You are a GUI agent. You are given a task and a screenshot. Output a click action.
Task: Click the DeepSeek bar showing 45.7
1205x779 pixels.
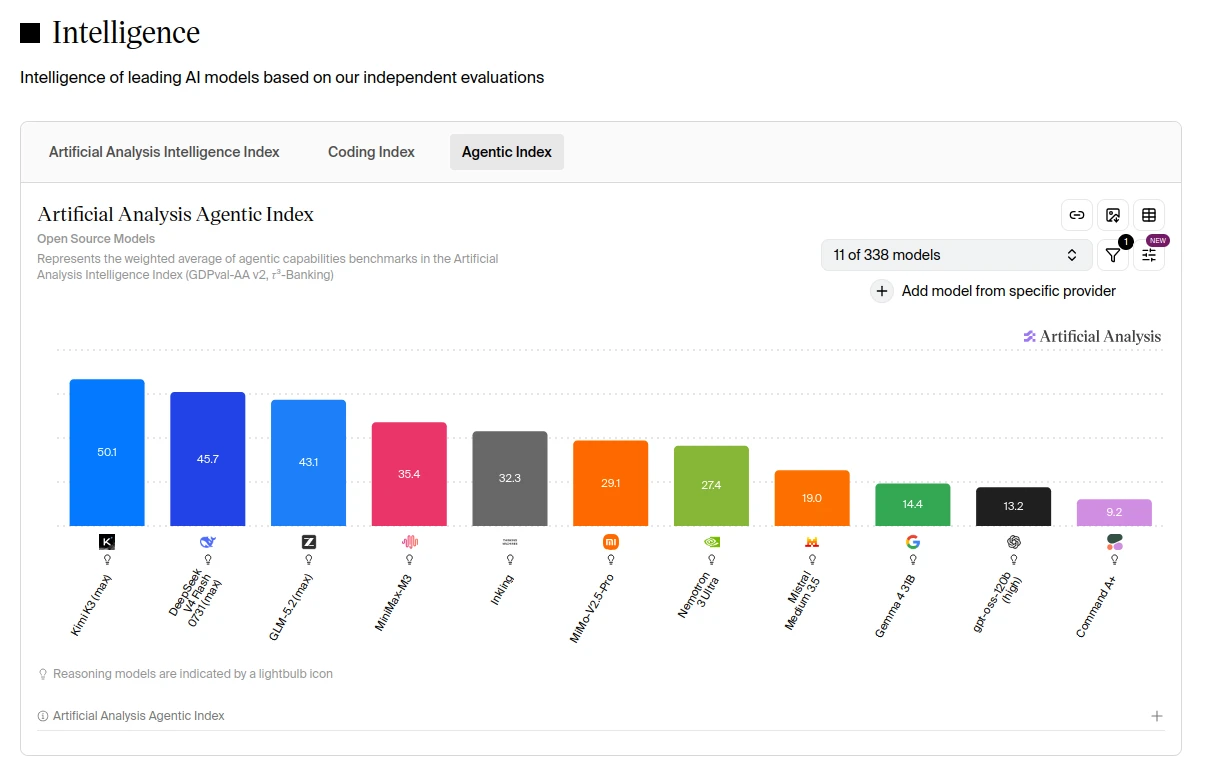point(207,459)
